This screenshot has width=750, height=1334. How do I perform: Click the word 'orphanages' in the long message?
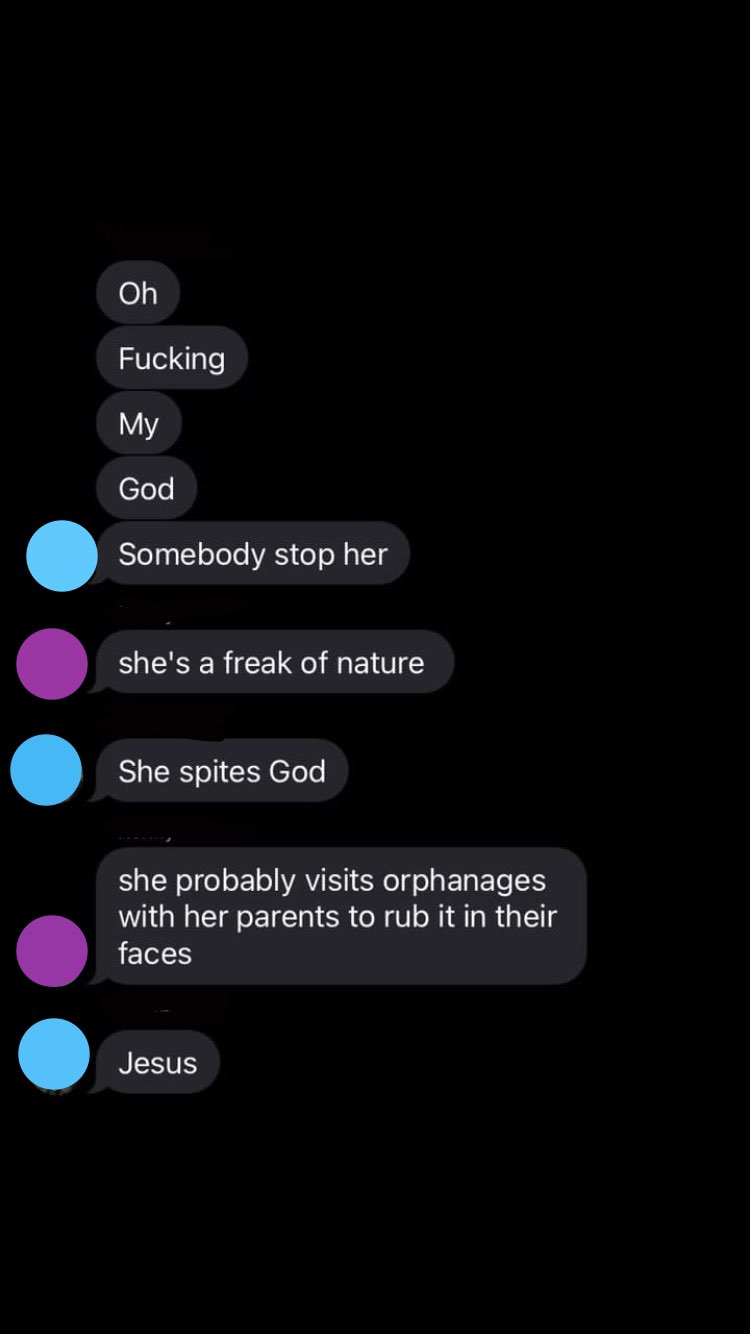point(464,881)
